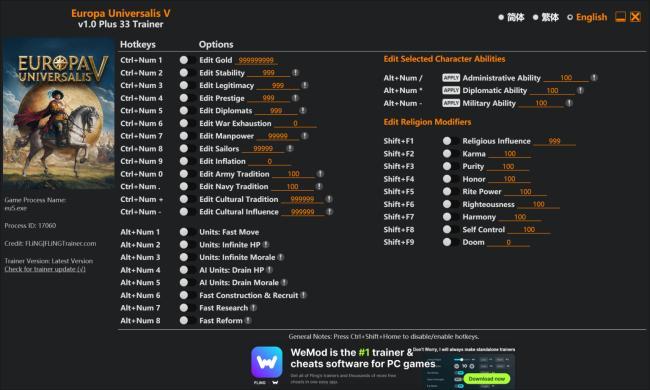Click info icon next to Edit Legitimacy
The height and width of the screenshot is (390, 650).
tap(305, 85)
